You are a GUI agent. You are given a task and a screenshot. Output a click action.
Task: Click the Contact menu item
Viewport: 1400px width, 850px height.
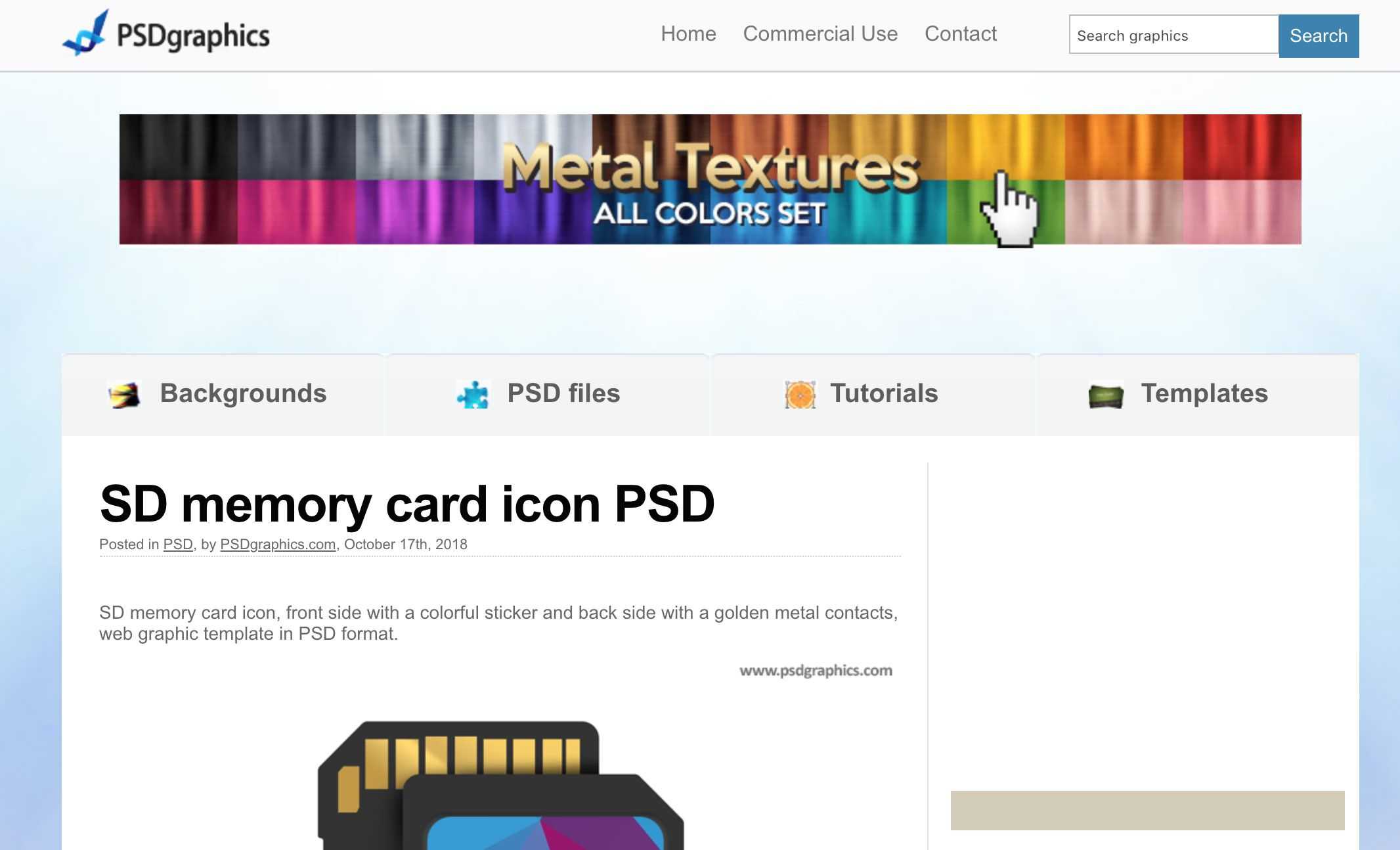pyautogui.click(x=960, y=34)
